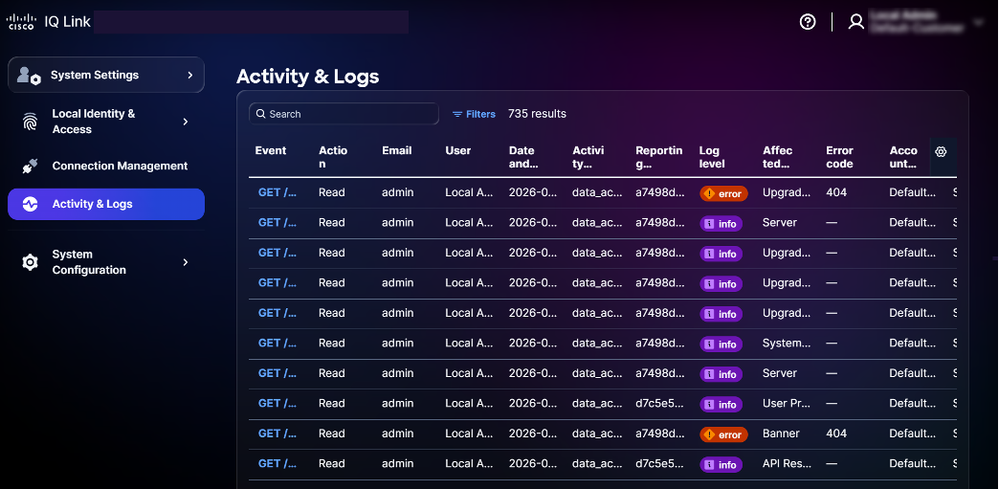This screenshot has width=999, height=490.
Task: Click the Search input field
Action: 344,114
